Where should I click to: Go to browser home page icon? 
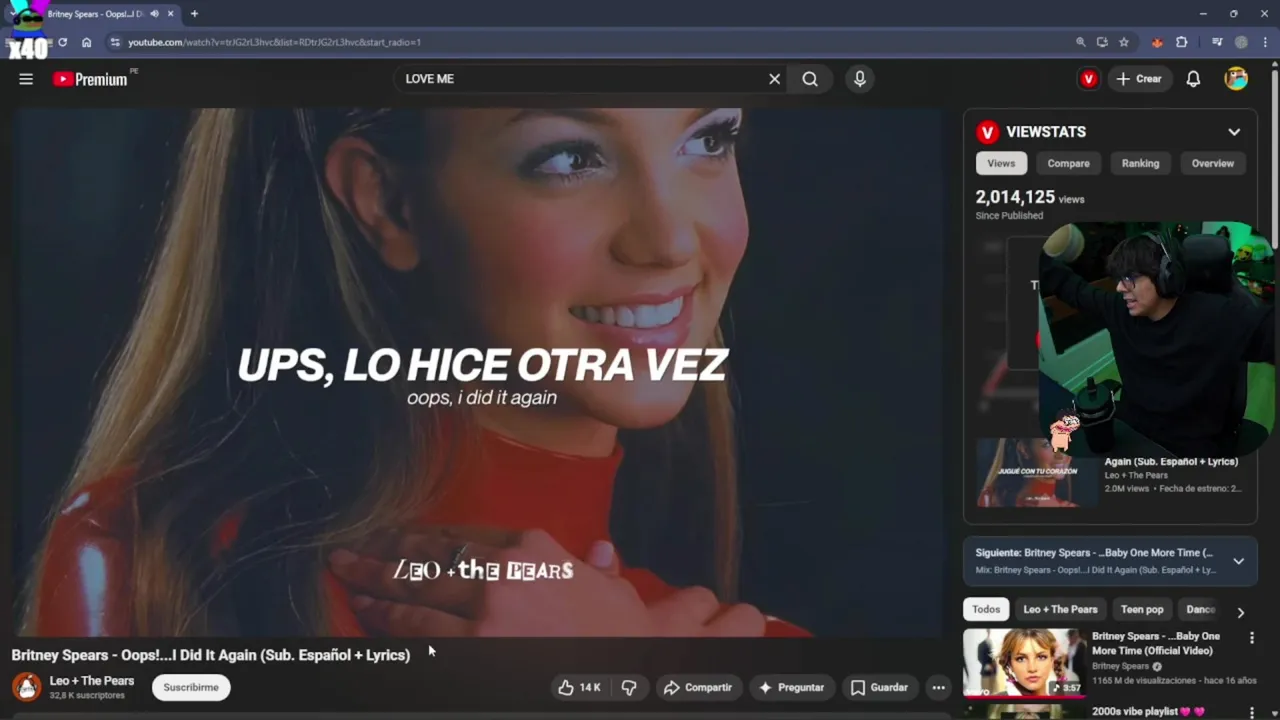pos(87,42)
